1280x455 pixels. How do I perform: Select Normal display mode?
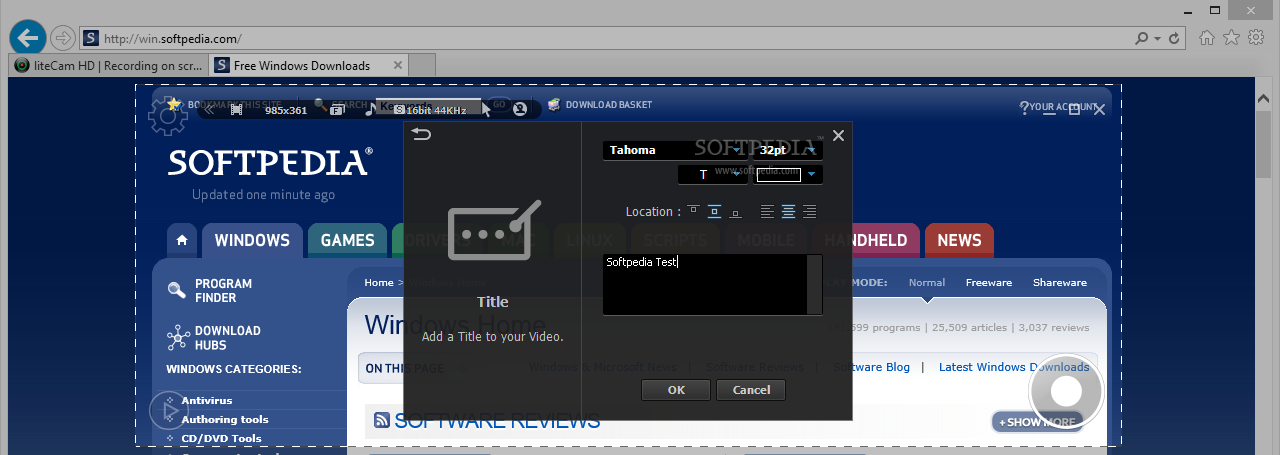(x=927, y=283)
